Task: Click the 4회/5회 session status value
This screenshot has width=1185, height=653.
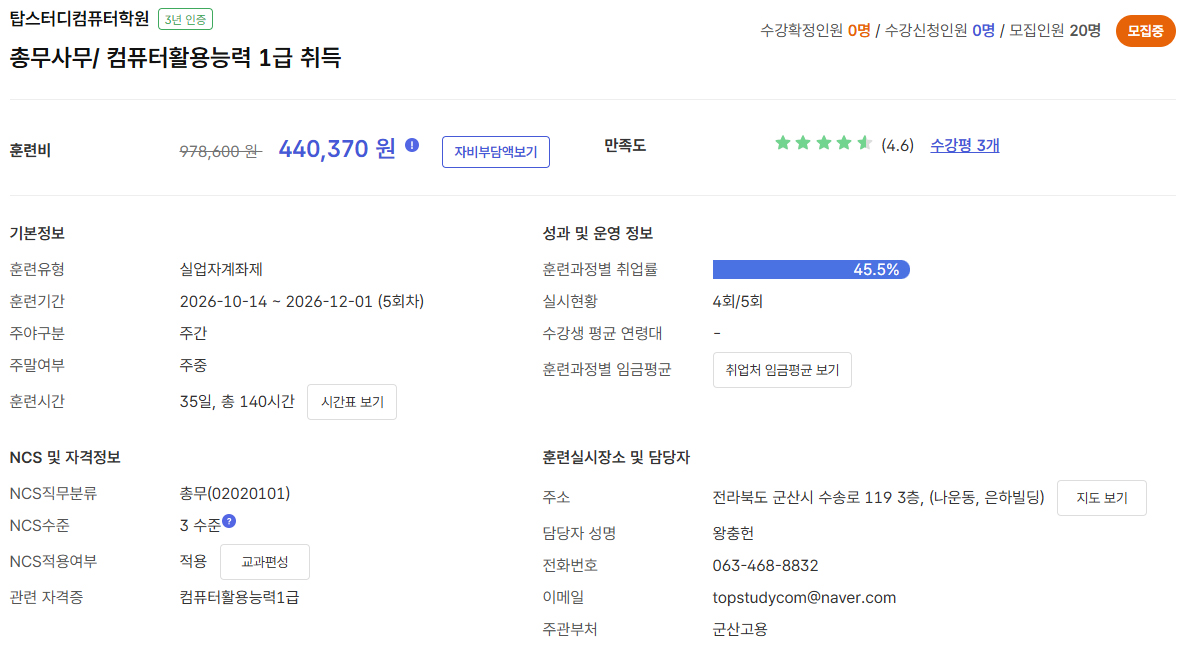Action: [x=737, y=302]
